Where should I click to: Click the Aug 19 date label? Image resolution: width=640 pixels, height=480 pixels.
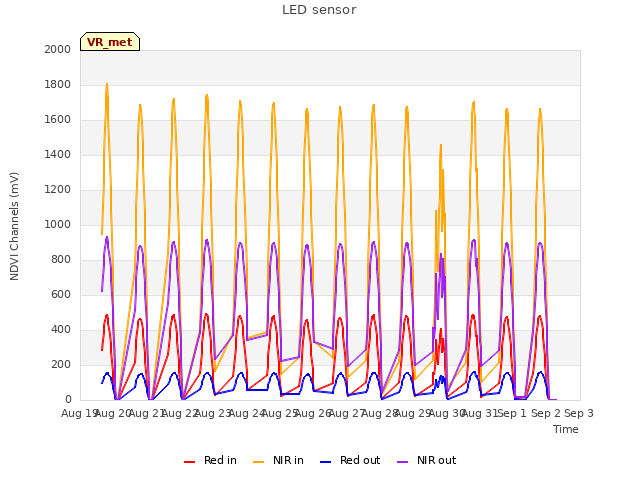point(78,413)
